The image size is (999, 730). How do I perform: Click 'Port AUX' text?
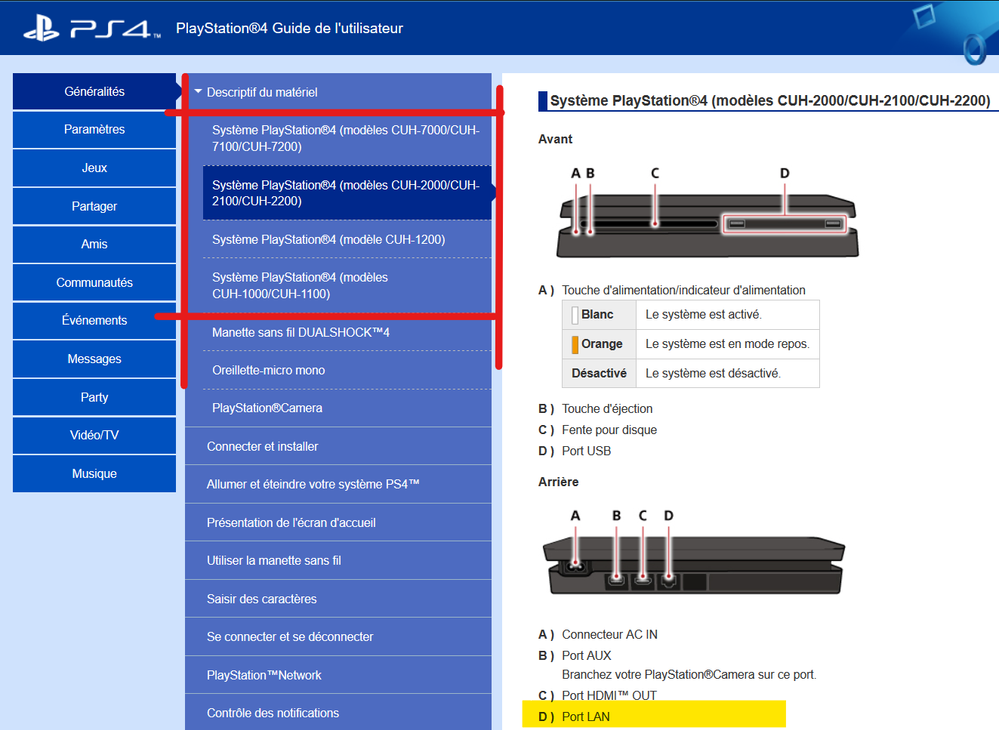[586, 655]
